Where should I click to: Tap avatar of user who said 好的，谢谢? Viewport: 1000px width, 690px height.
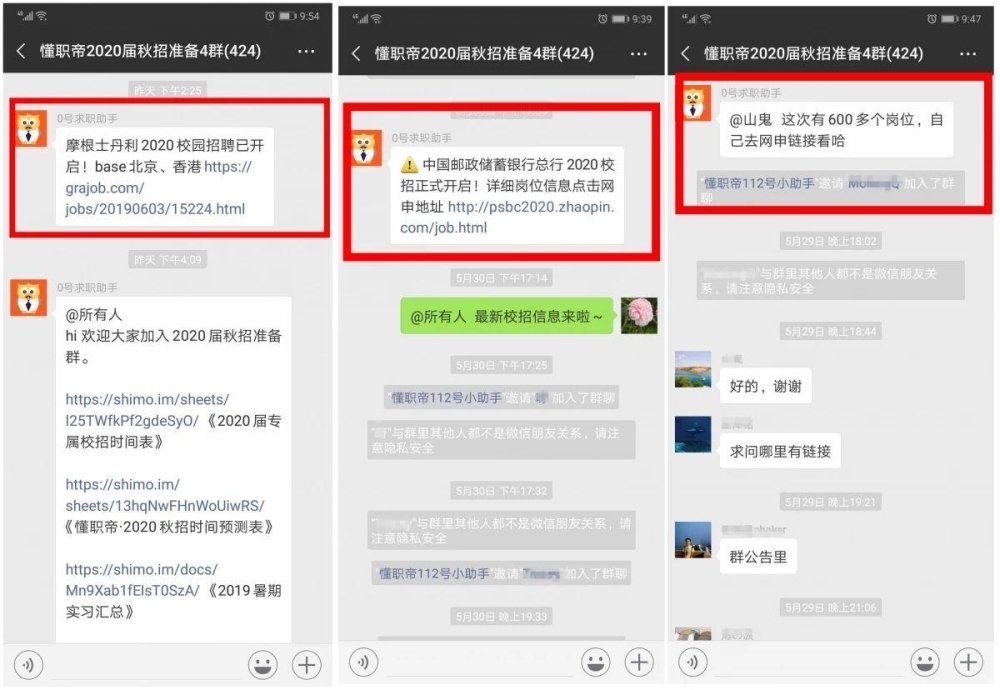(x=693, y=369)
